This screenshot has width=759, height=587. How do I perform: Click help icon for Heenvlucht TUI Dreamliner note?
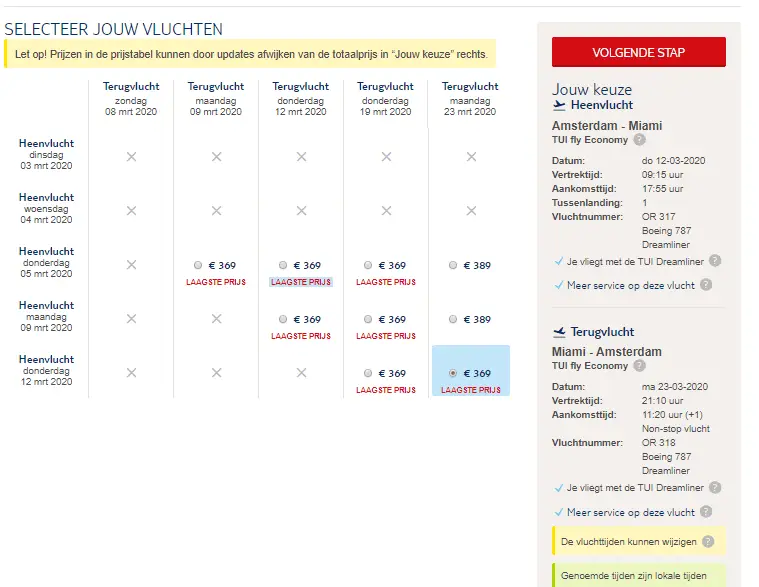click(715, 261)
